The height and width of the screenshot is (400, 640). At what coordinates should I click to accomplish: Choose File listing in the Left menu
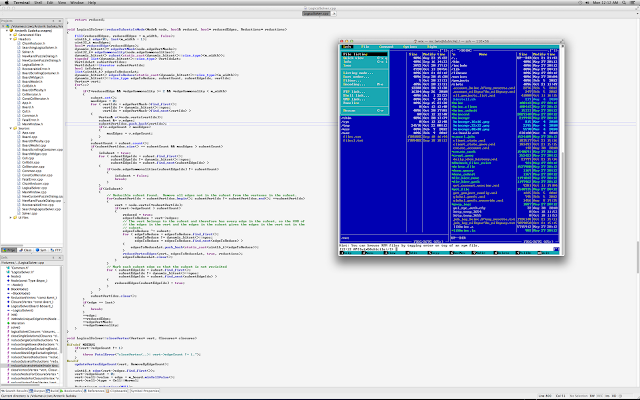[x=365, y=54]
